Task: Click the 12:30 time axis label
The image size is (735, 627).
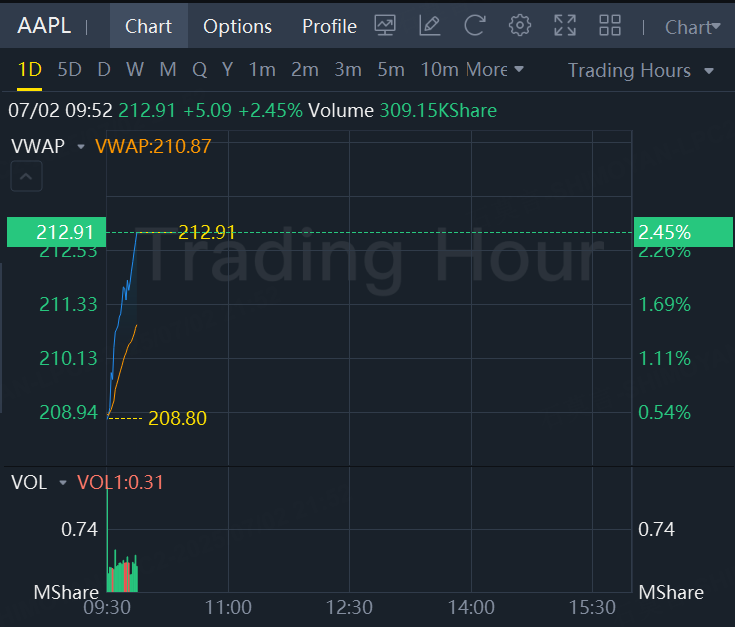Action: 349,607
